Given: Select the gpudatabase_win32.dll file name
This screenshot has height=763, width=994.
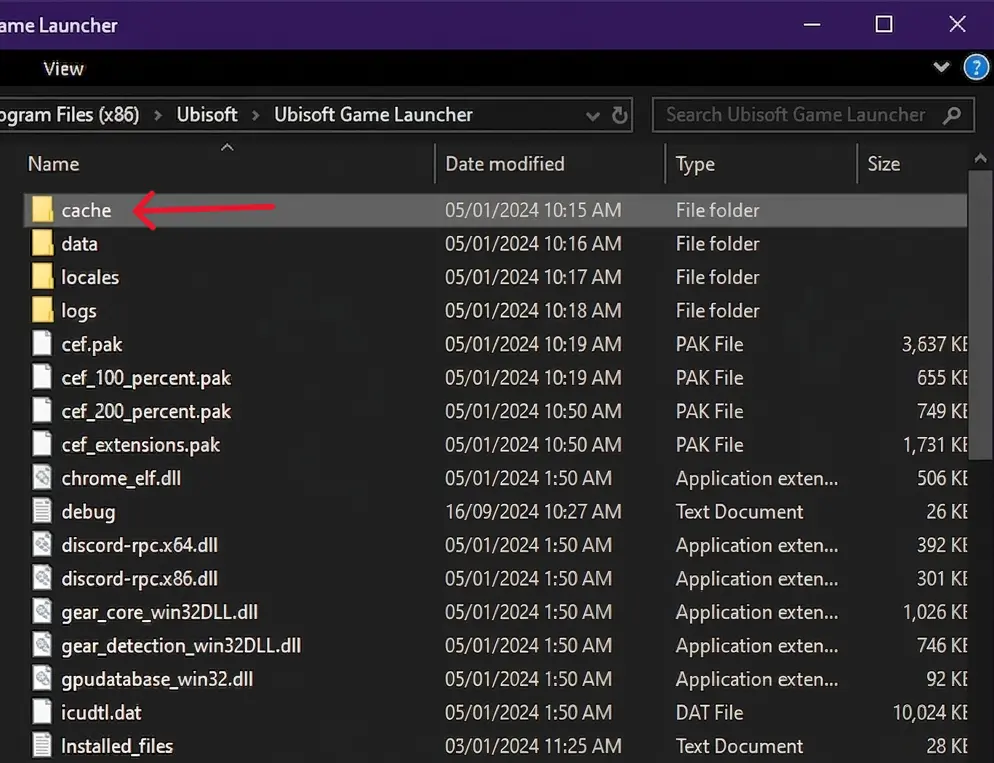Looking at the screenshot, I should 157,679.
